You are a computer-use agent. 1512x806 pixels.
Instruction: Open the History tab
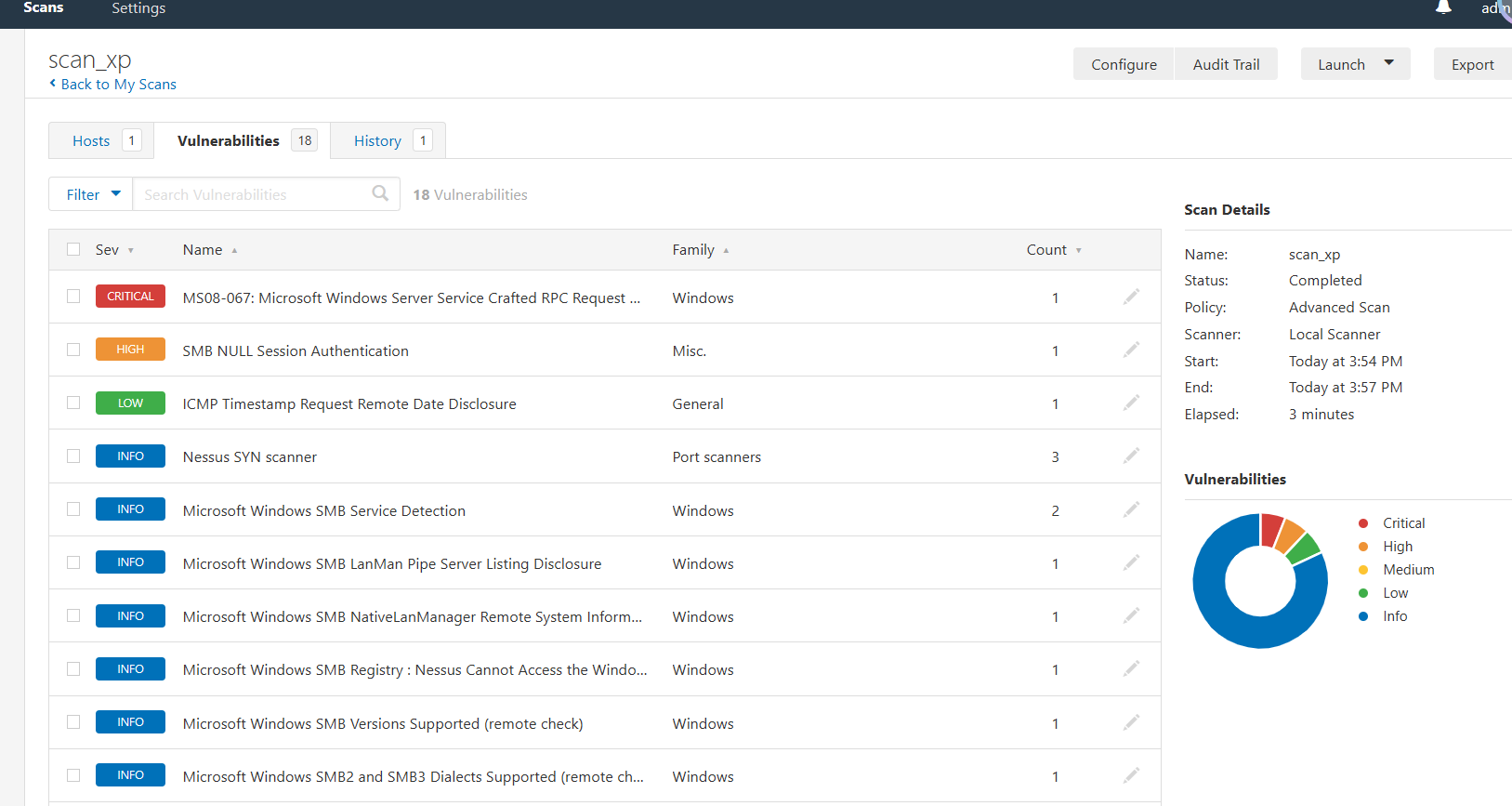pyautogui.click(x=377, y=140)
